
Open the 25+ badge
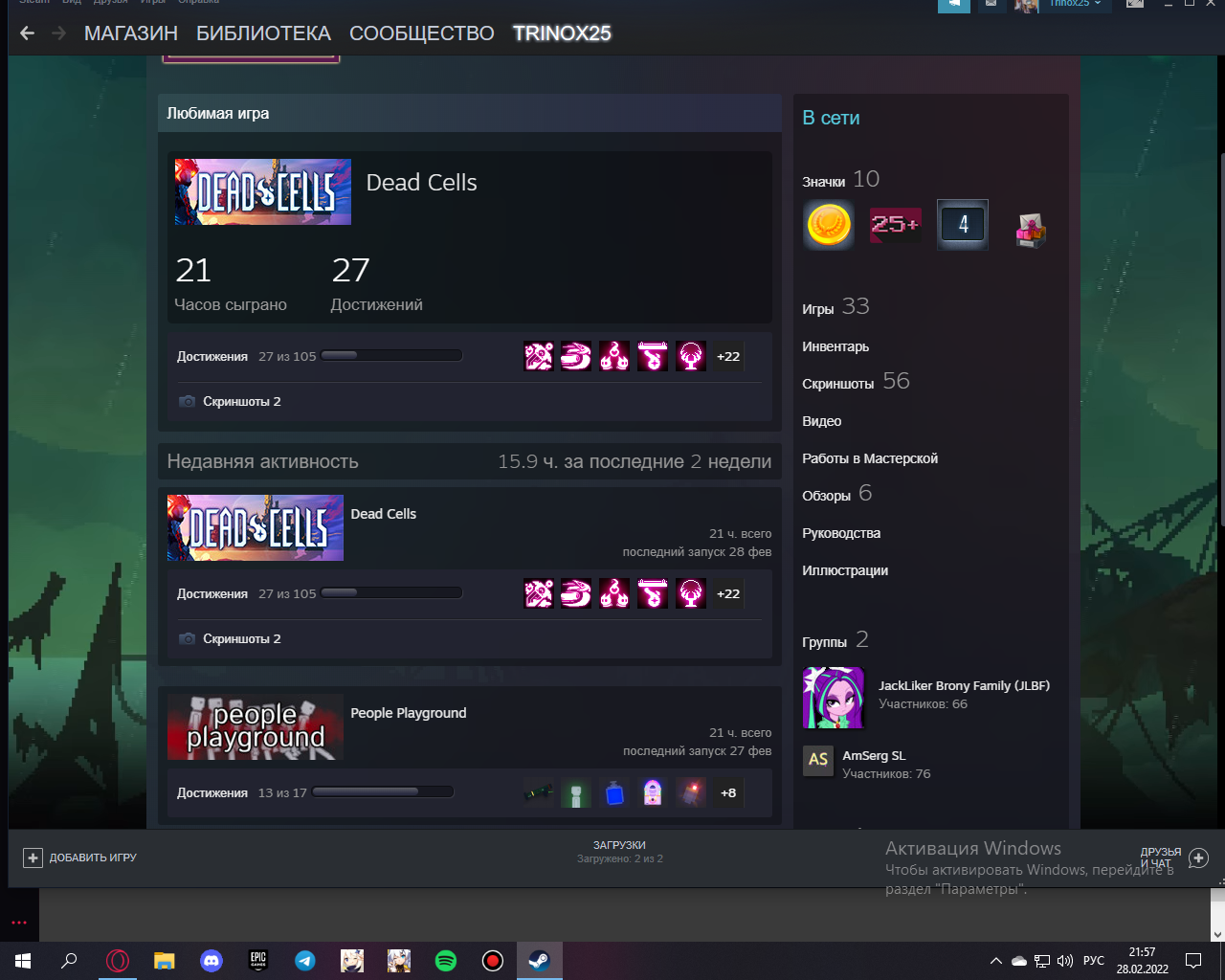pyautogui.click(x=896, y=226)
